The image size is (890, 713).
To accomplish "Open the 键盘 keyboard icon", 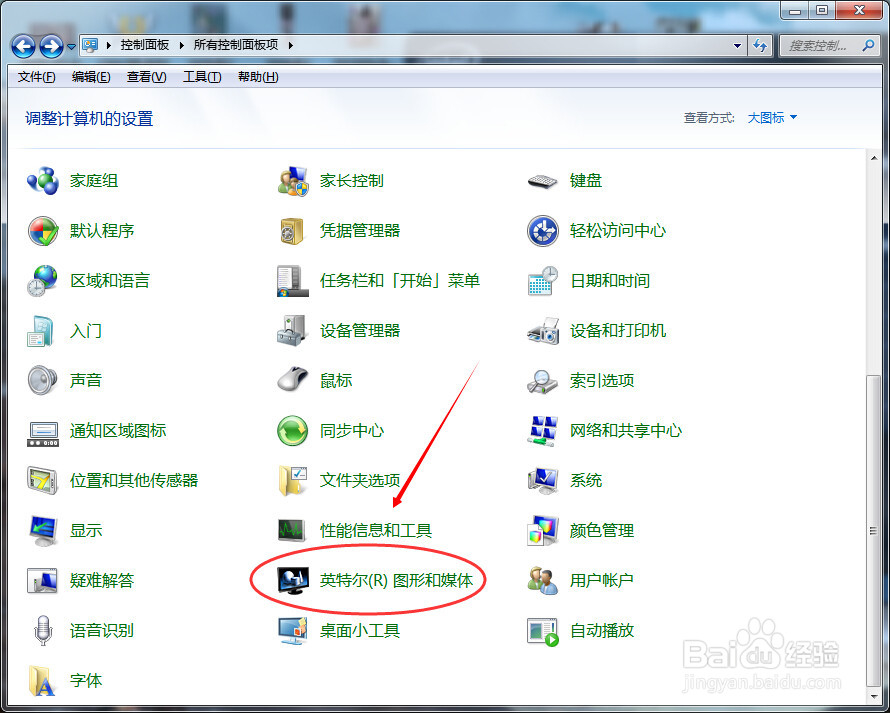I will 543,182.
